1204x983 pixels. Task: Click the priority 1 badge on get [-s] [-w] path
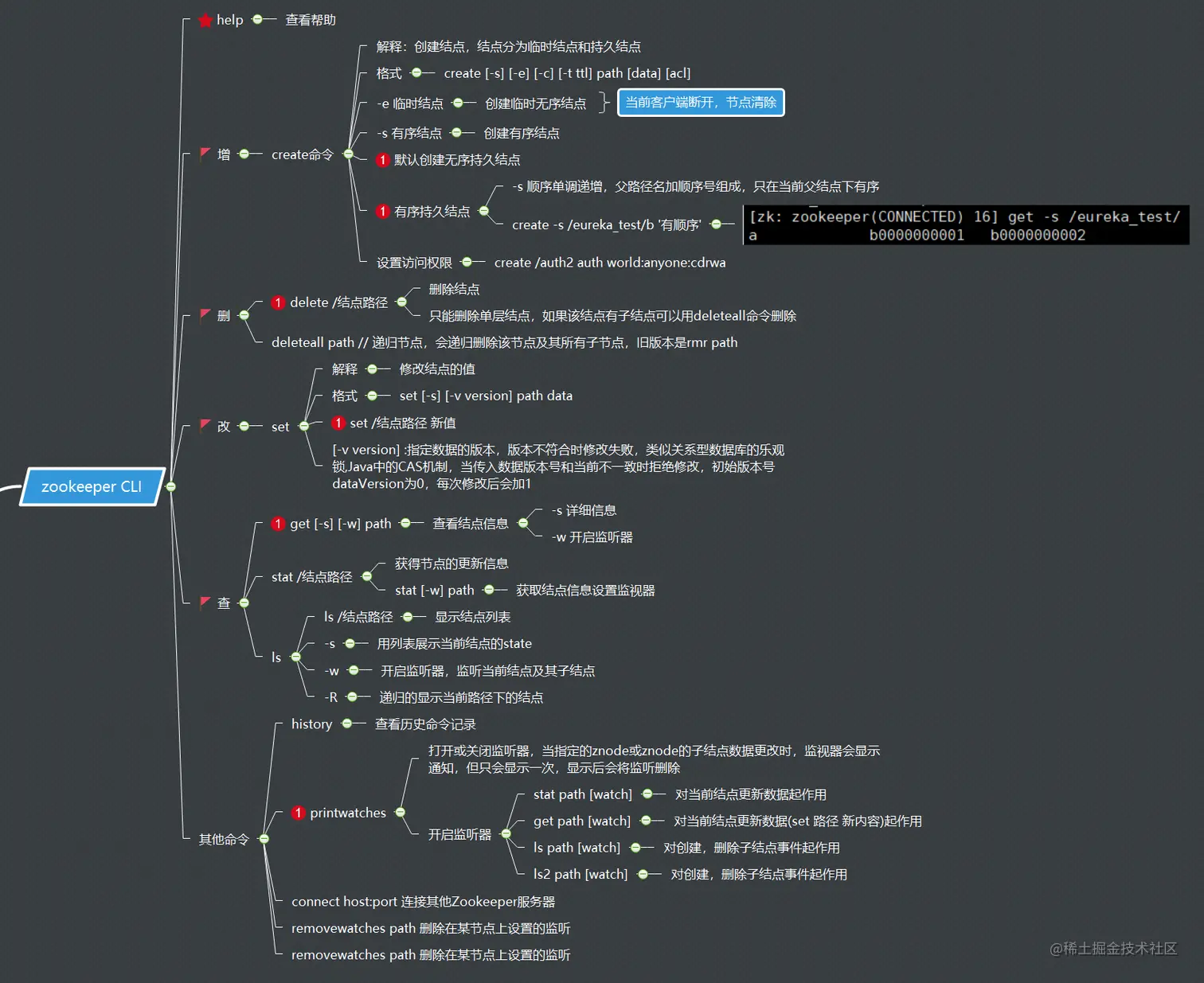click(278, 524)
